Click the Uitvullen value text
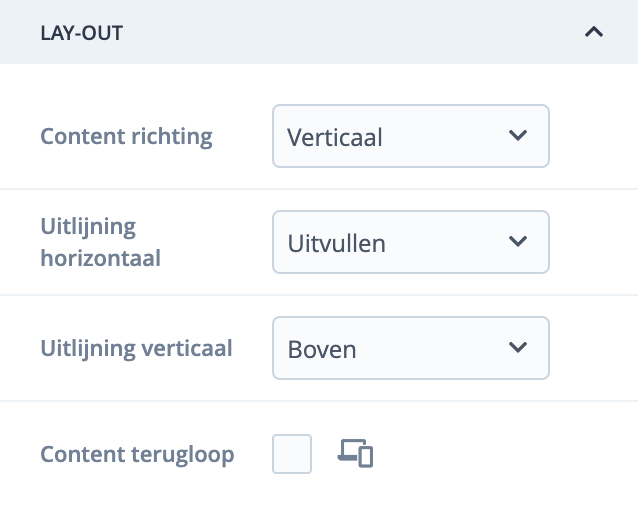642x514 pixels. pos(336,243)
